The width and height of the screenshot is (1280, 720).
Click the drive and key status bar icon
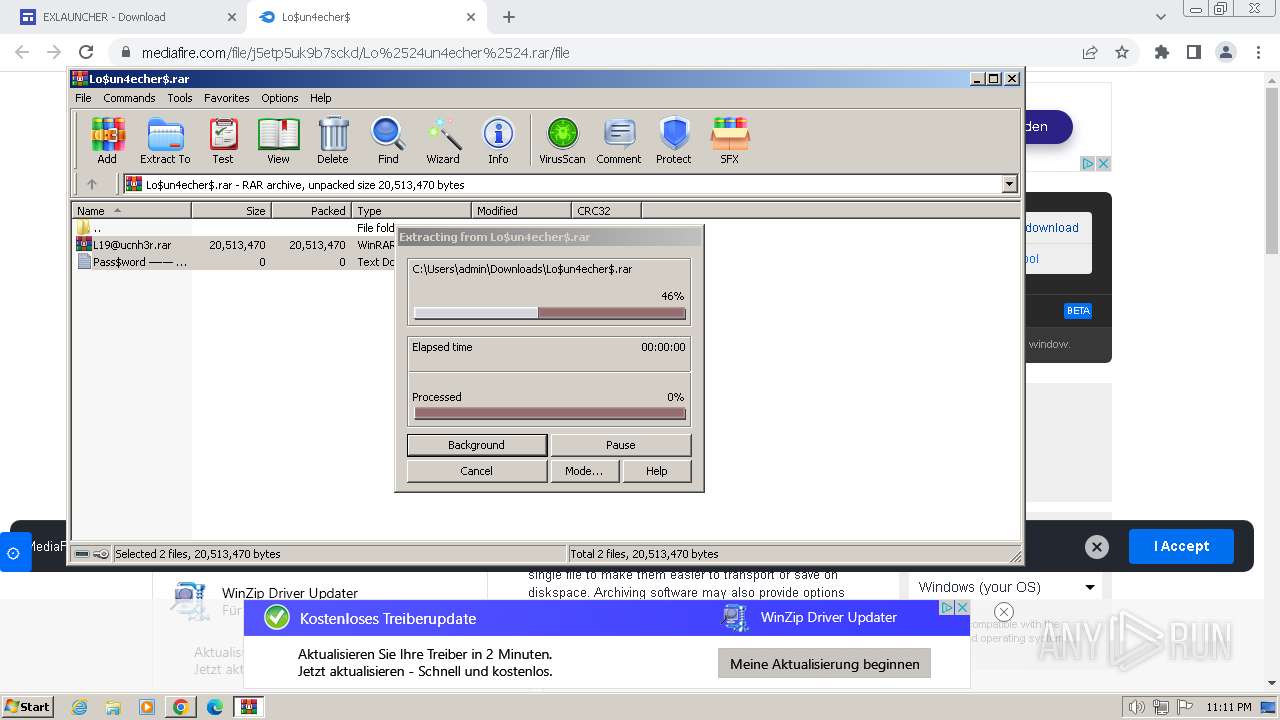(x=92, y=554)
